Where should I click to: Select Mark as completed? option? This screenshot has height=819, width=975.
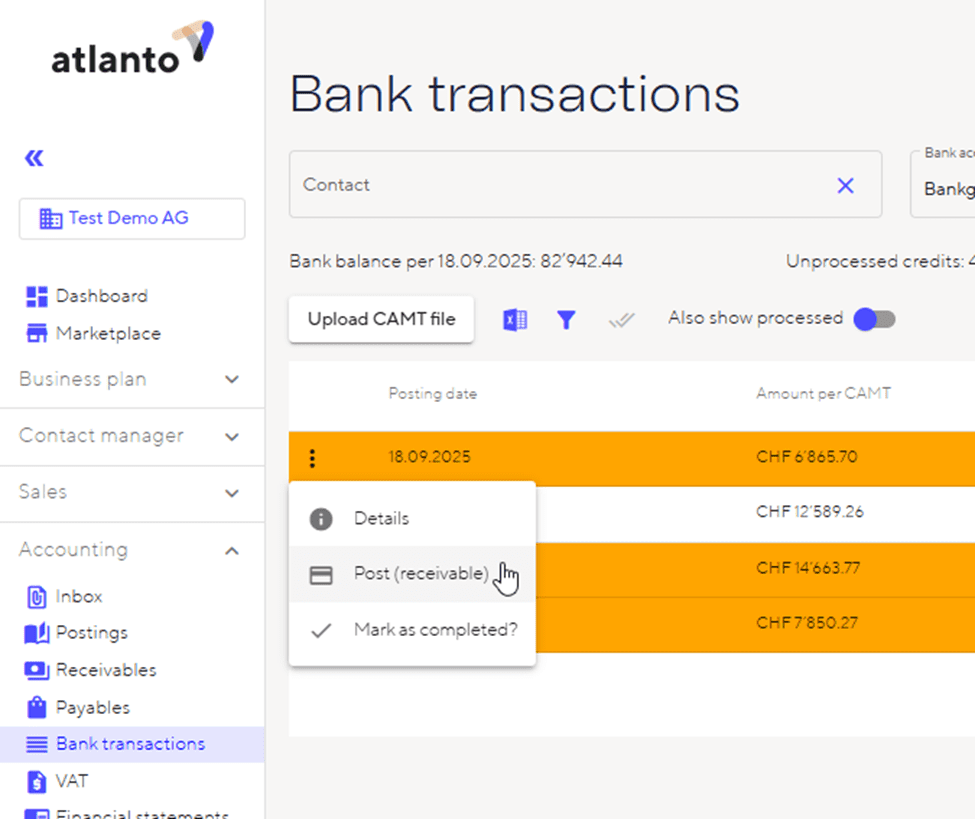click(435, 630)
